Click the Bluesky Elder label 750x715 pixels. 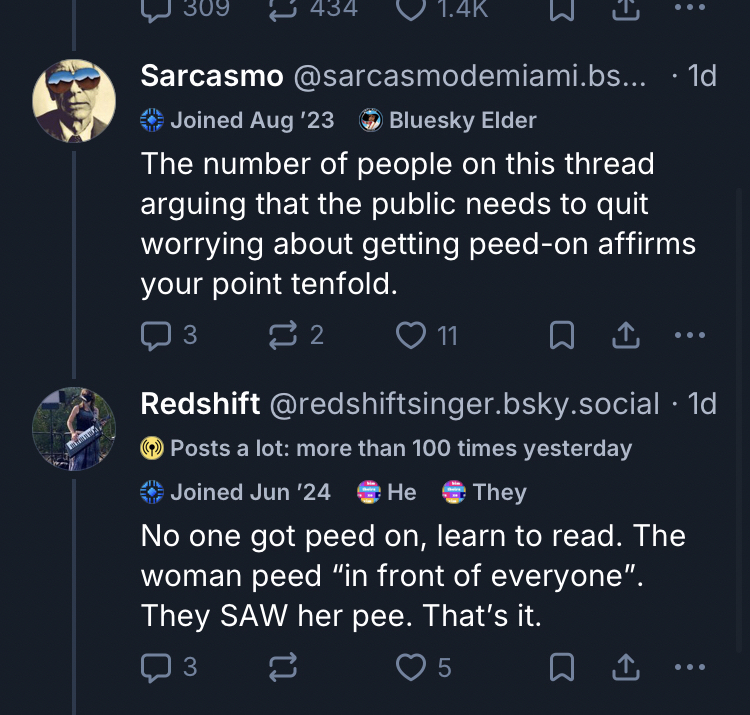[x=448, y=120]
